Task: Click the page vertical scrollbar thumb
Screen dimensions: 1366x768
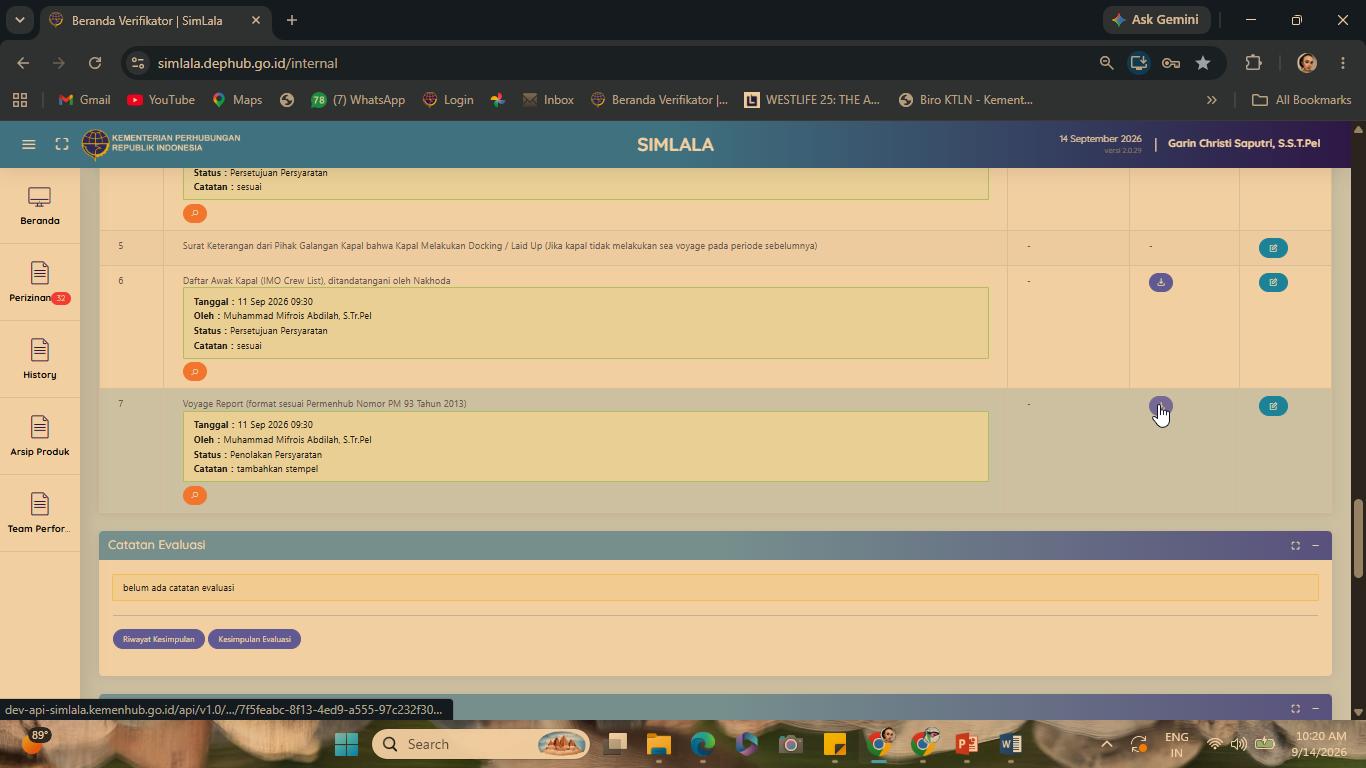Action: pyautogui.click(x=1358, y=538)
